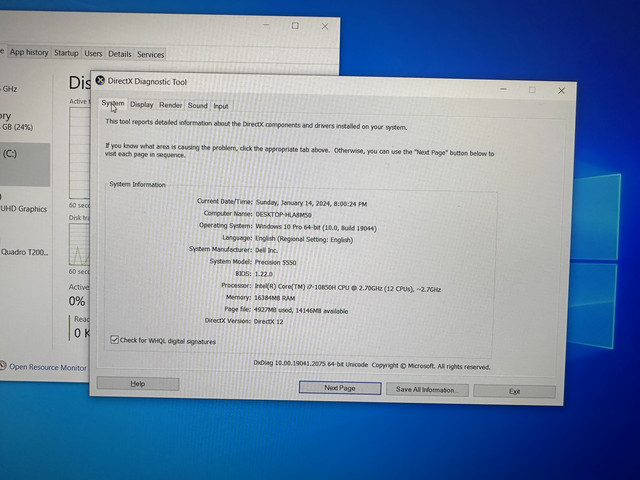Maximize the Task Manager window
This screenshot has width=640, height=480.
(295, 26)
